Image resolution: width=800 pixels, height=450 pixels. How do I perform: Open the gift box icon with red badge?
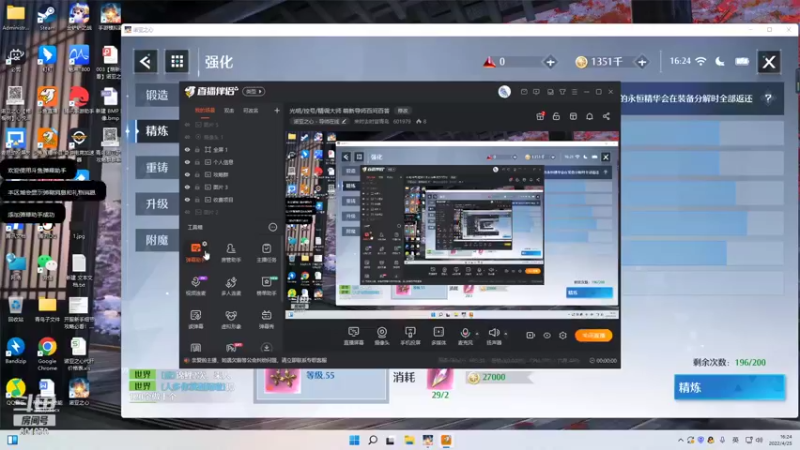point(540,116)
